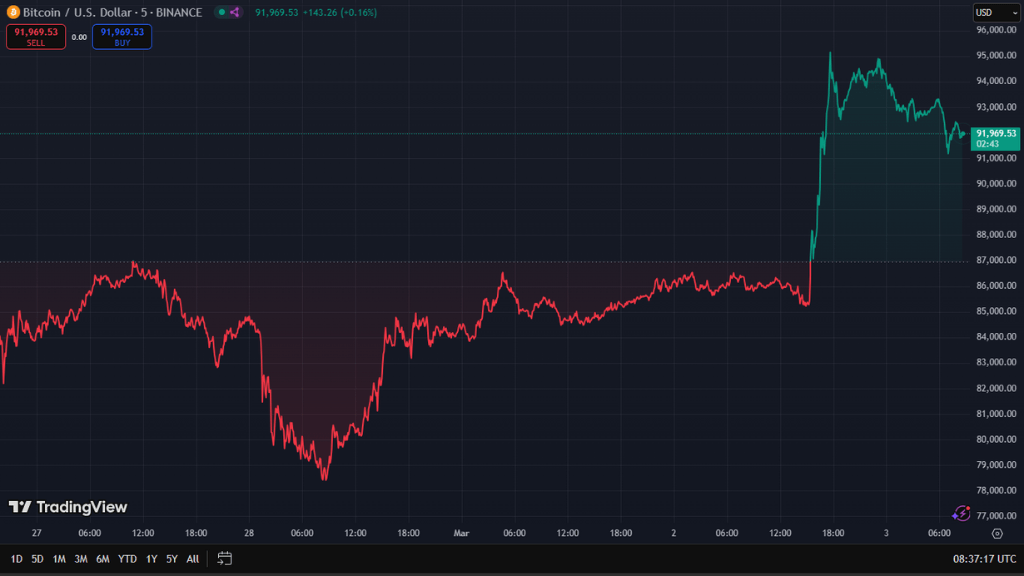Click the 96,000.00 price axis label
The width and height of the screenshot is (1024, 576).
pos(996,30)
